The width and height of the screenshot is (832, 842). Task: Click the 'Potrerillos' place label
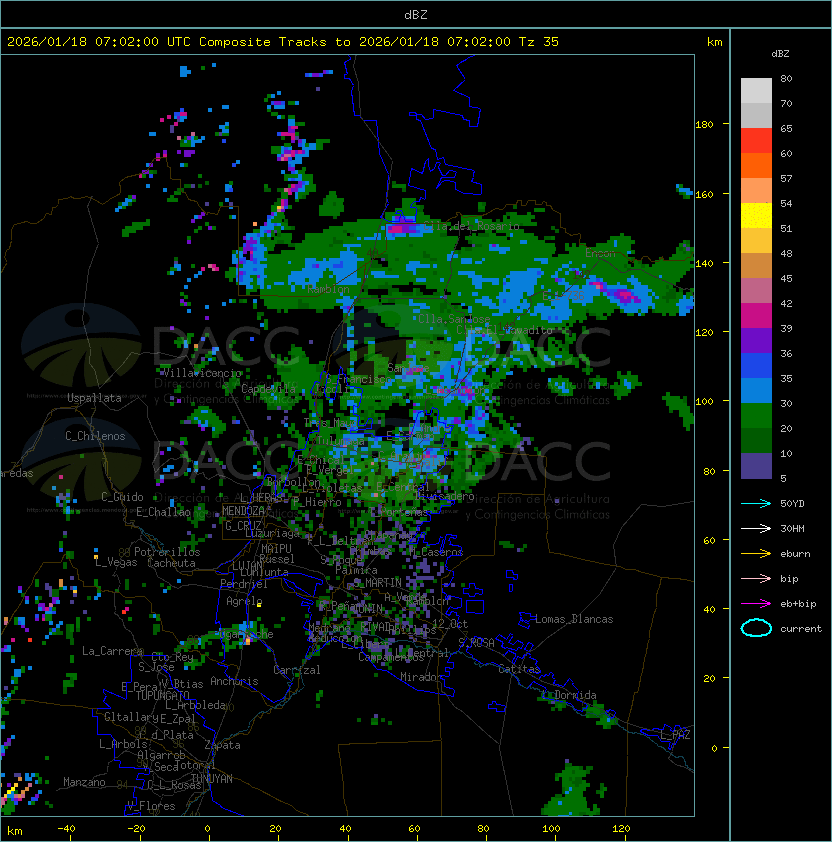(167, 552)
